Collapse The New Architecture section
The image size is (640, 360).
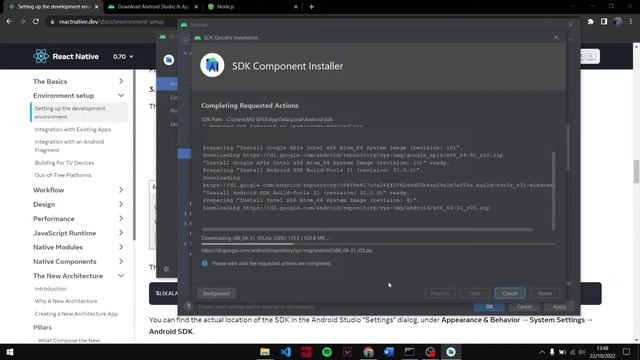(121, 276)
